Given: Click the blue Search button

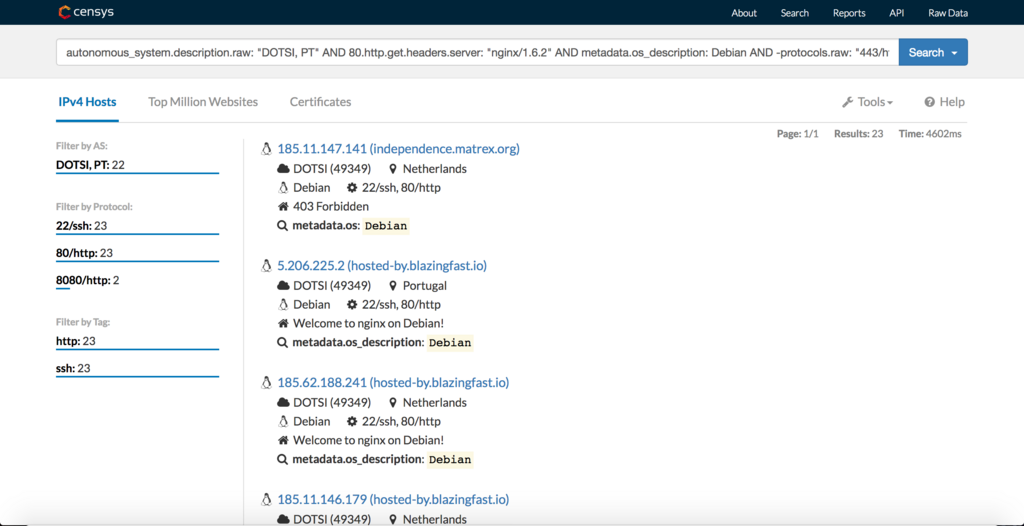Looking at the screenshot, I should [926, 52].
